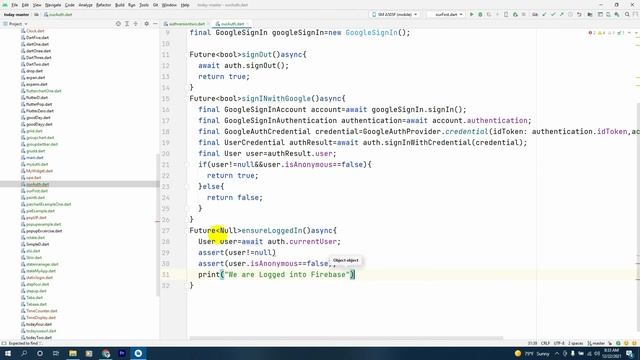
Task: Open the File menu
Action: coord(14,5)
